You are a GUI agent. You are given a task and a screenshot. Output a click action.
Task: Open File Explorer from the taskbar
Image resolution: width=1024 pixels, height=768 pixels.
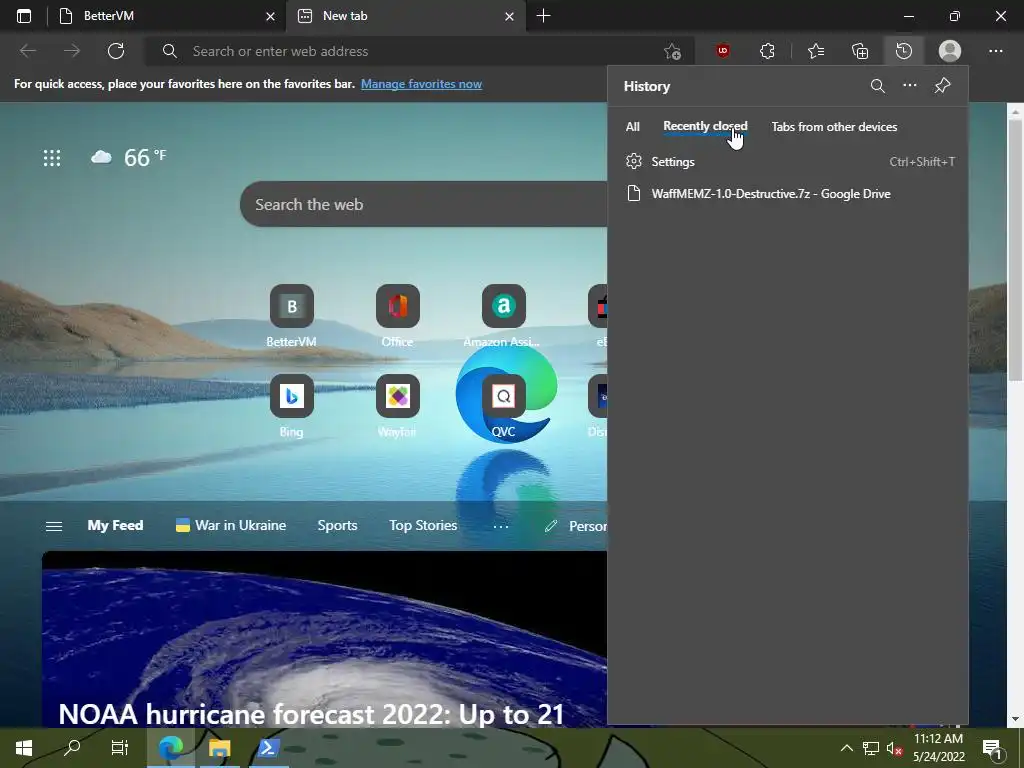(219, 748)
